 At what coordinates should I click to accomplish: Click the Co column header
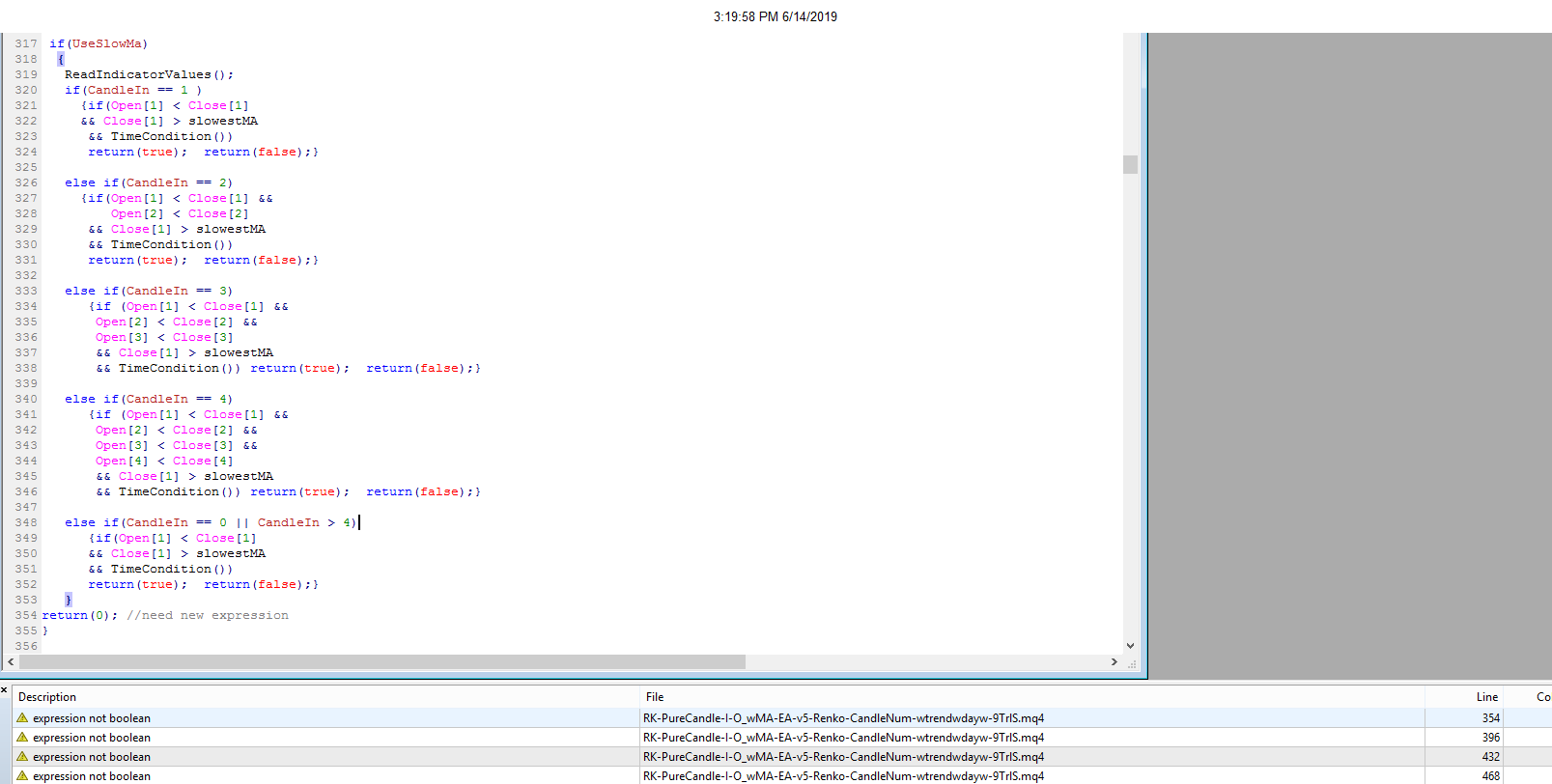pyautogui.click(x=1541, y=697)
